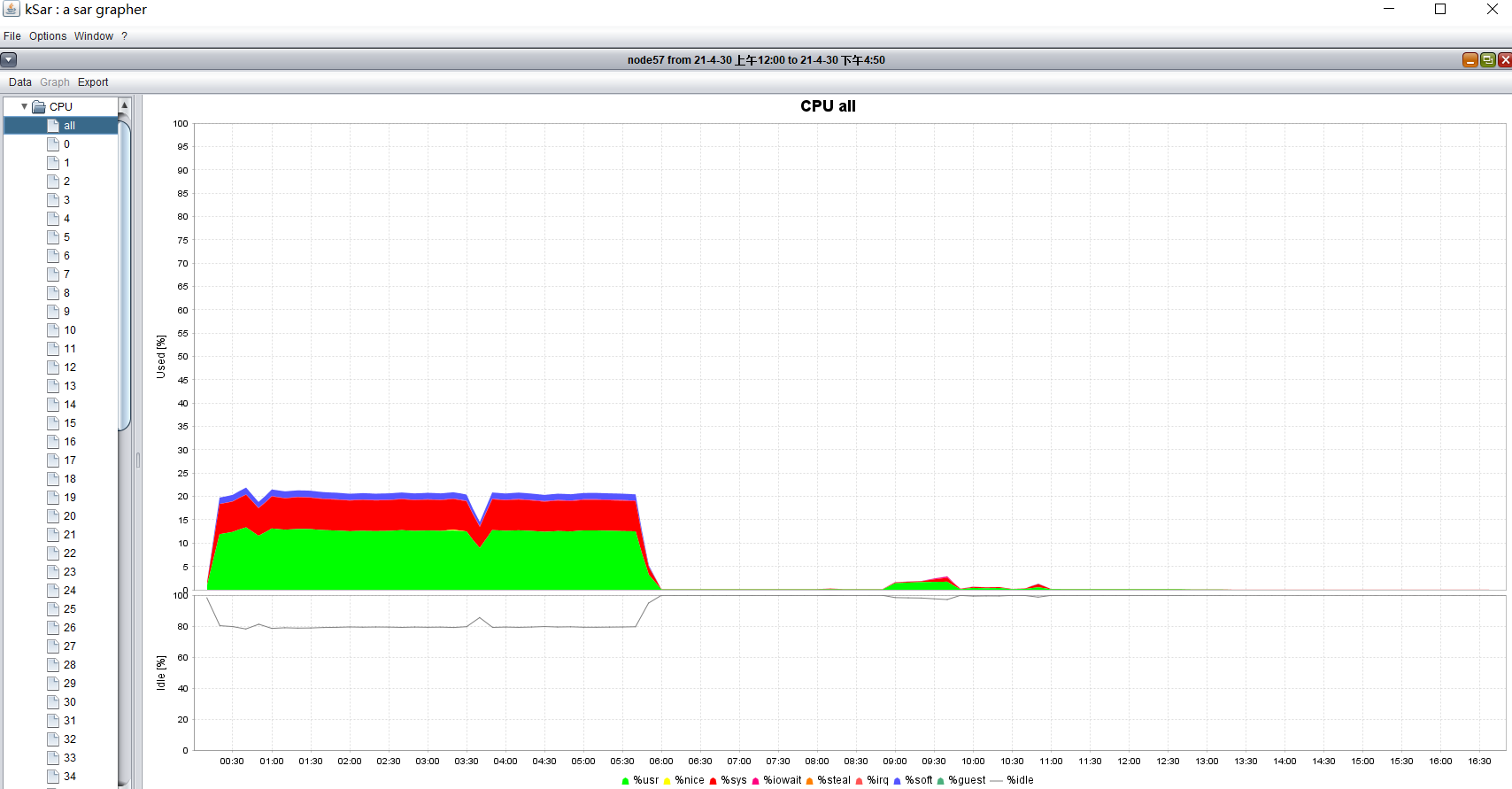Open CPU 3 page icon

(53, 199)
